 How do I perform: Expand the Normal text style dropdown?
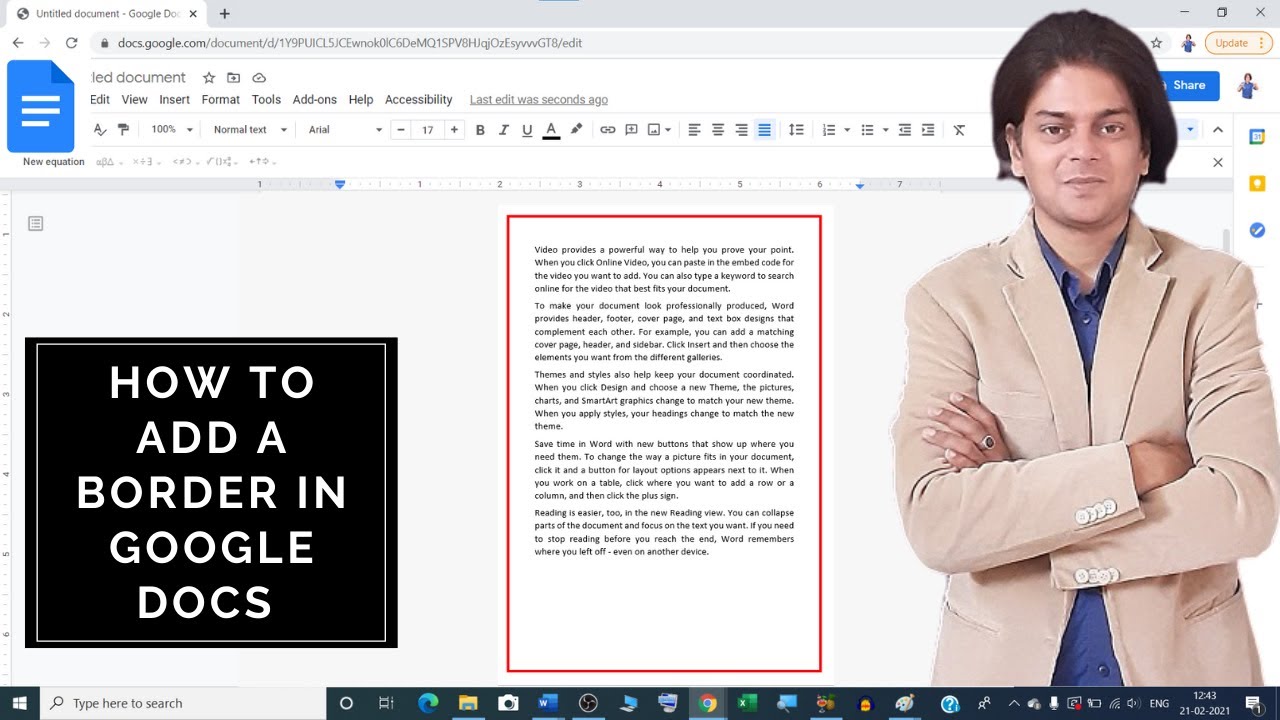point(250,130)
